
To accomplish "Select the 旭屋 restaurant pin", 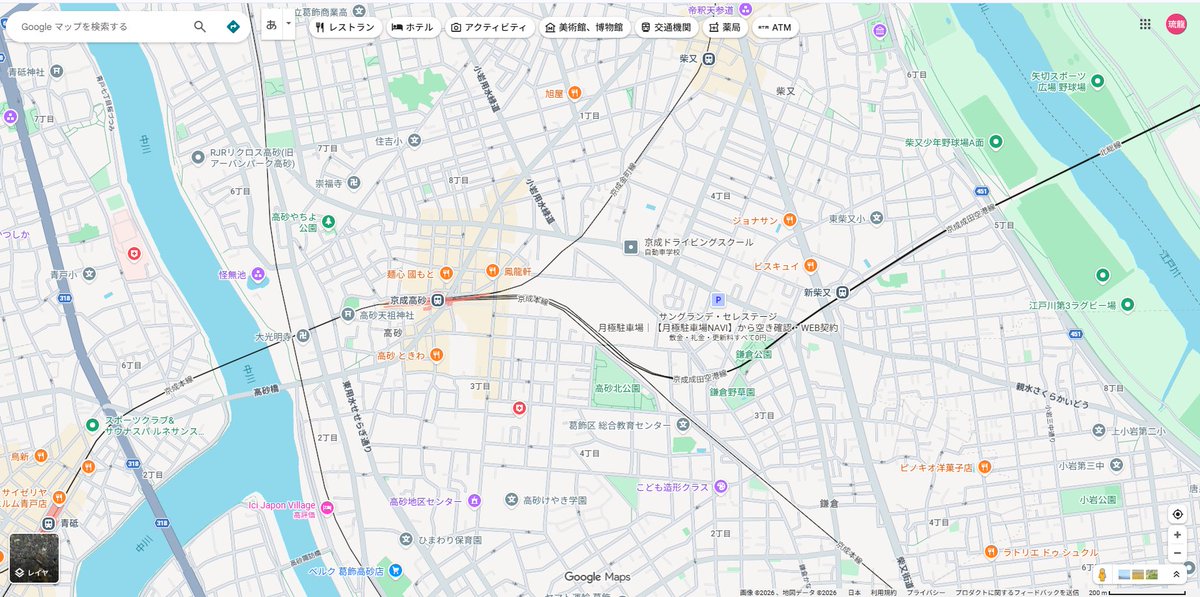I will [576, 93].
